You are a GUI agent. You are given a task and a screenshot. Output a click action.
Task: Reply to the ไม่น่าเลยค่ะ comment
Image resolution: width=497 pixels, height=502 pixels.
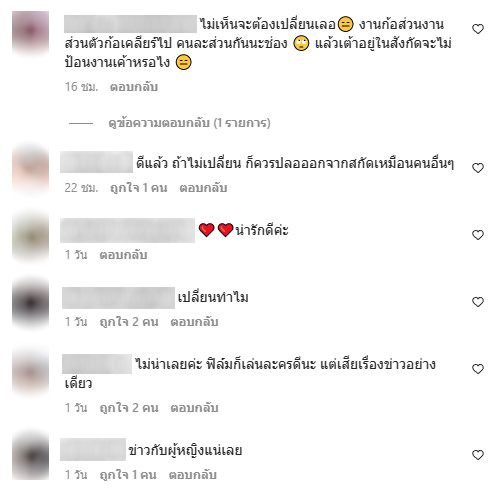194,408
